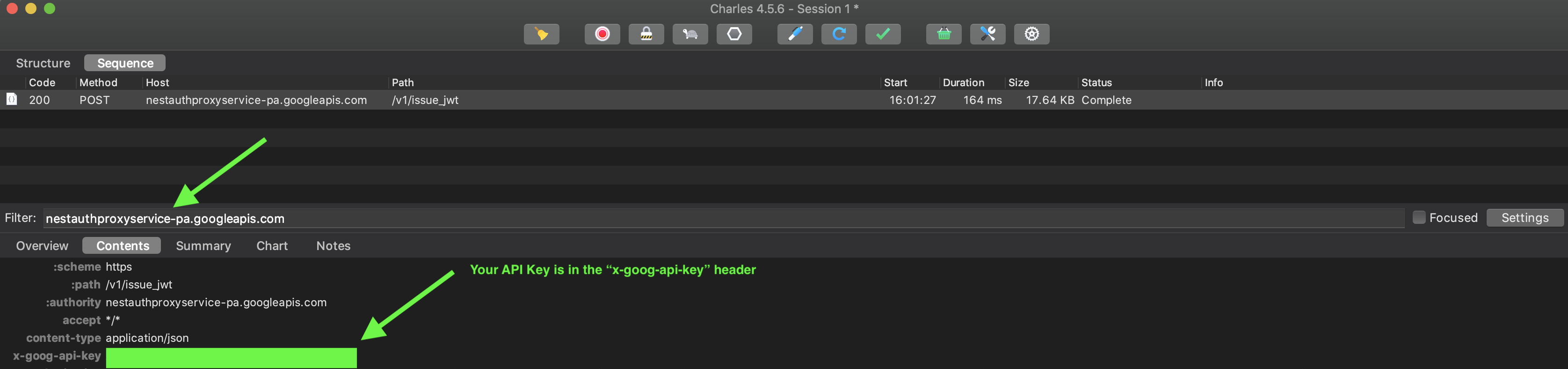Click the /v1/issue_jwt path cell in the request row
The image size is (1568, 369).
pyautogui.click(x=425, y=101)
